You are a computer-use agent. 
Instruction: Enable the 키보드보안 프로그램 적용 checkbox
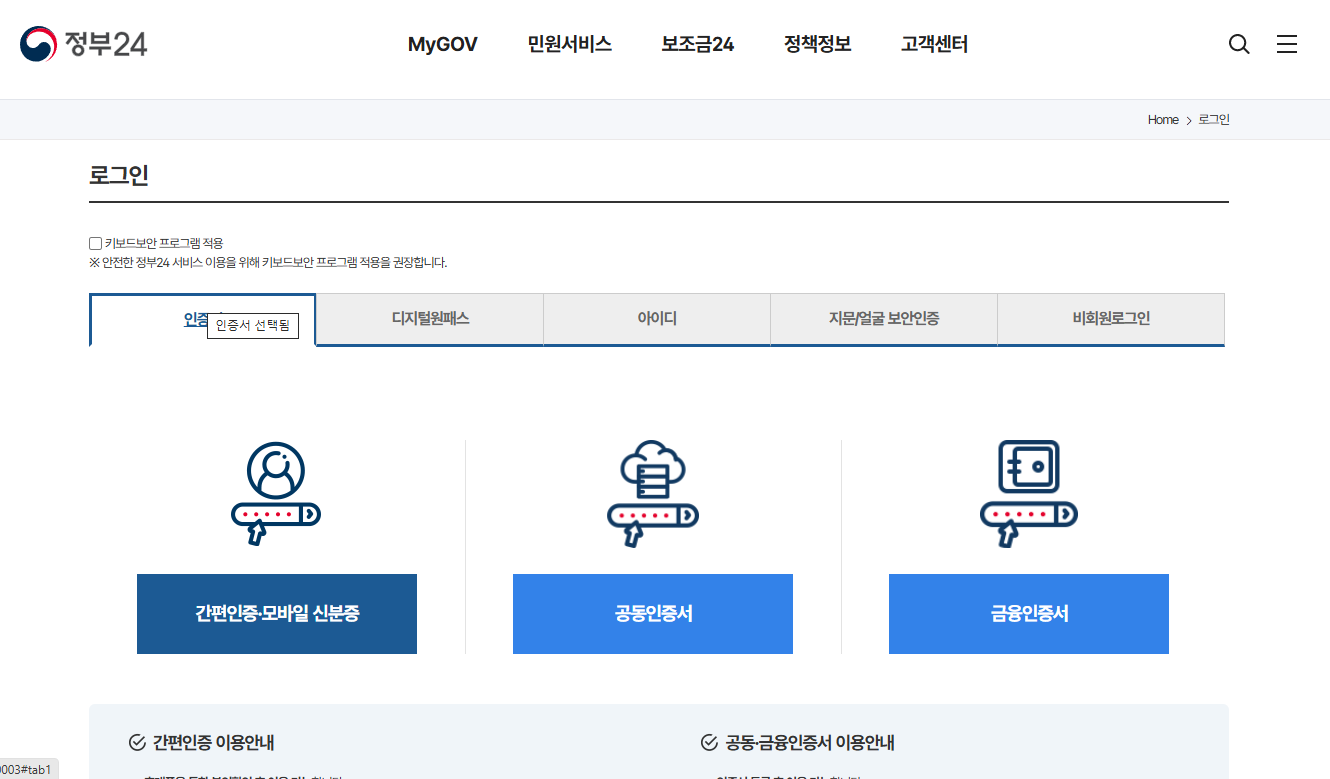pos(95,243)
